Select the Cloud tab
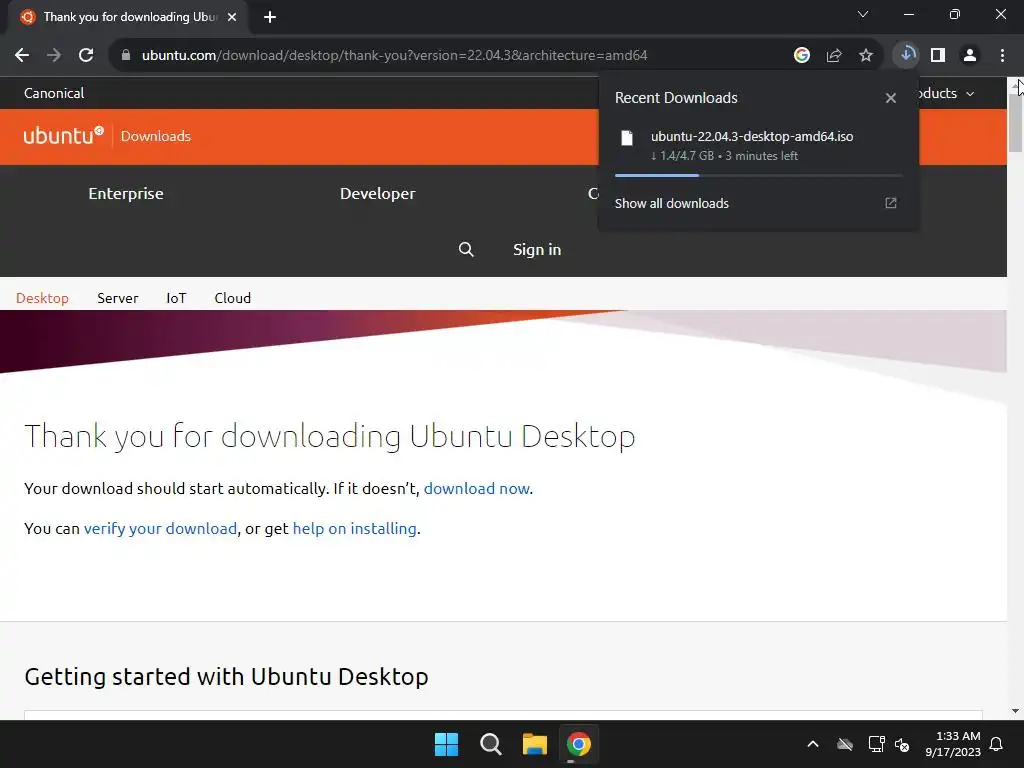Viewport: 1024px width, 768px height. pos(232,298)
